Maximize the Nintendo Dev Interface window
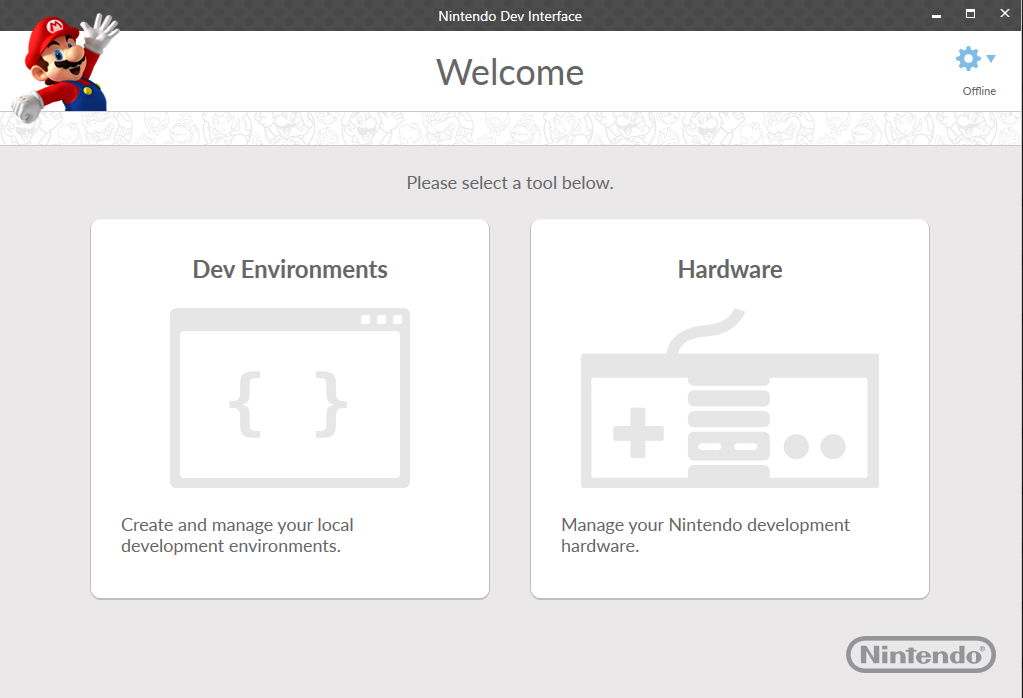1023x698 pixels. coord(970,14)
